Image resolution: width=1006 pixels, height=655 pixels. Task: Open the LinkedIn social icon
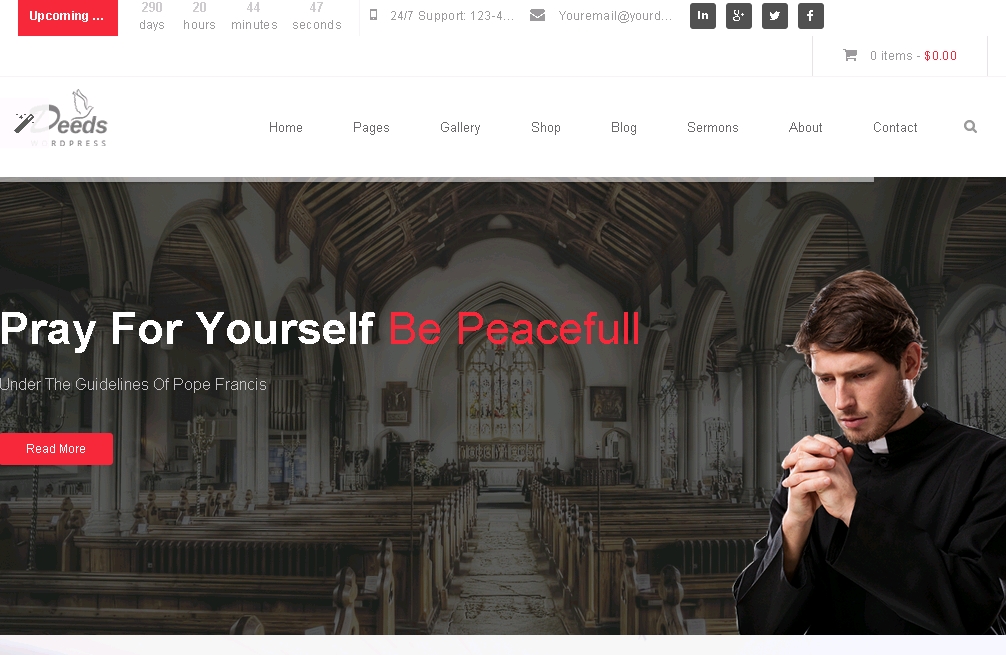tap(703, 16)
